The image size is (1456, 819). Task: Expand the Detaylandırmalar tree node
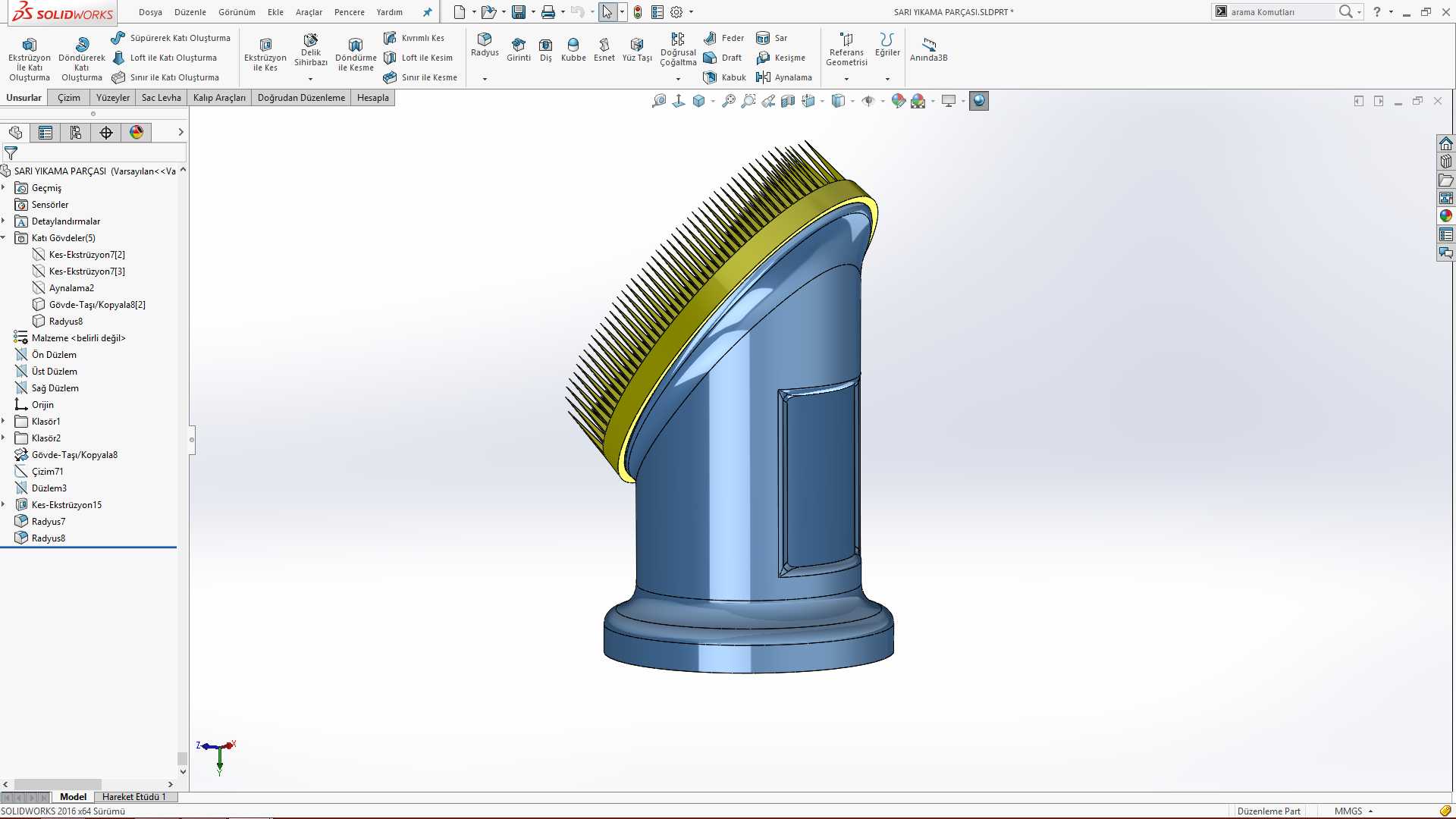point(4,221)
